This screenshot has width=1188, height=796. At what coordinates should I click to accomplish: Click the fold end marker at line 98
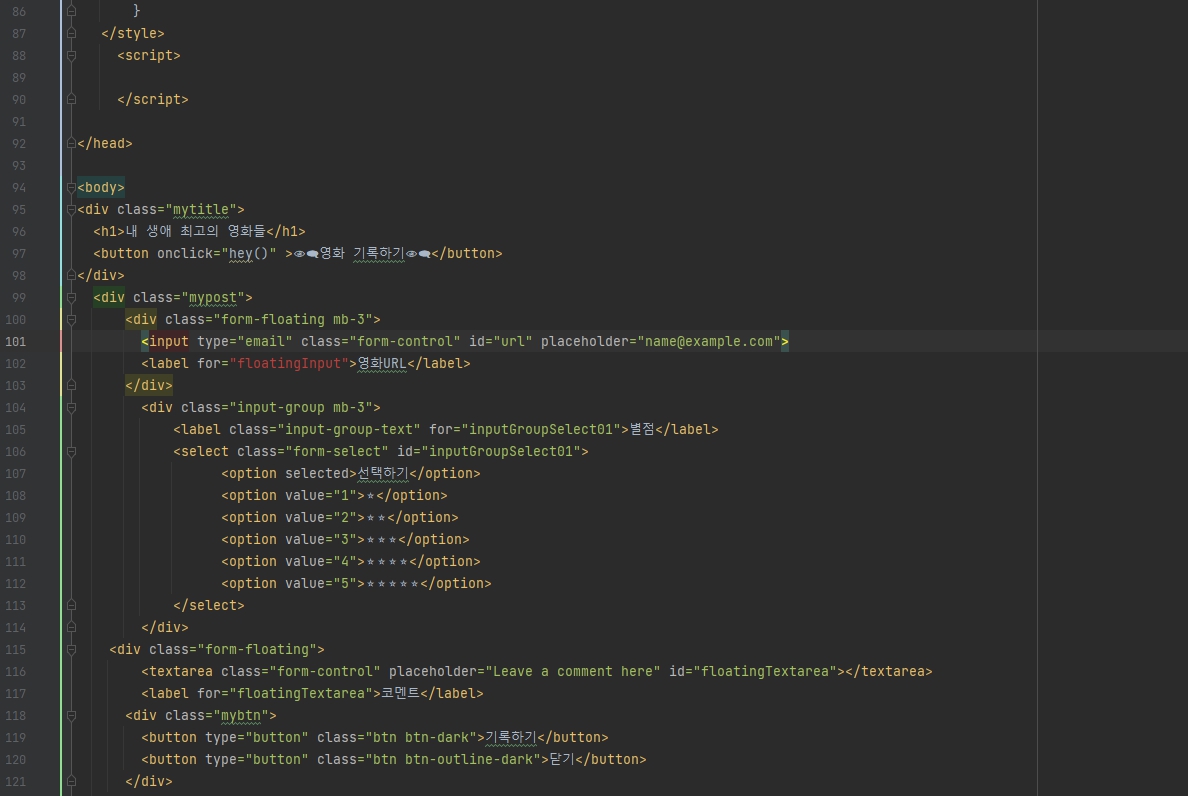71,276
